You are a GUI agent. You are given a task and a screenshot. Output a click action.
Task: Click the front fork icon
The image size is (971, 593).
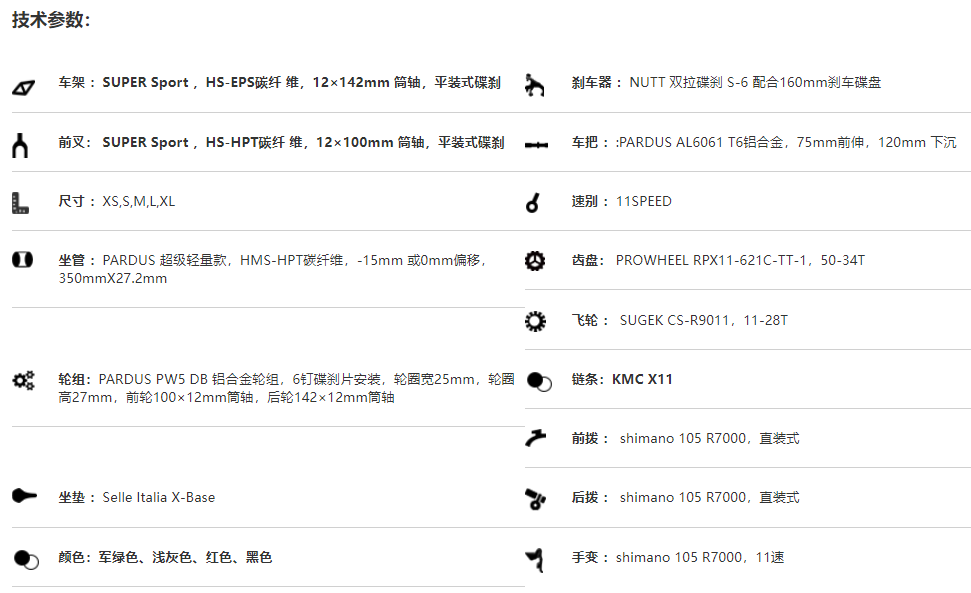[20, 145]
